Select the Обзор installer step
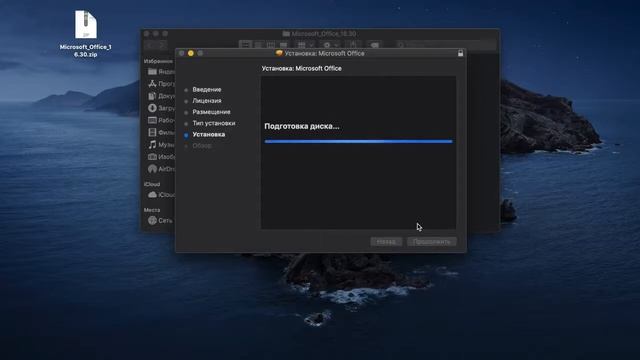This screenshot has width=640, height=360. [x=202, y=145]
